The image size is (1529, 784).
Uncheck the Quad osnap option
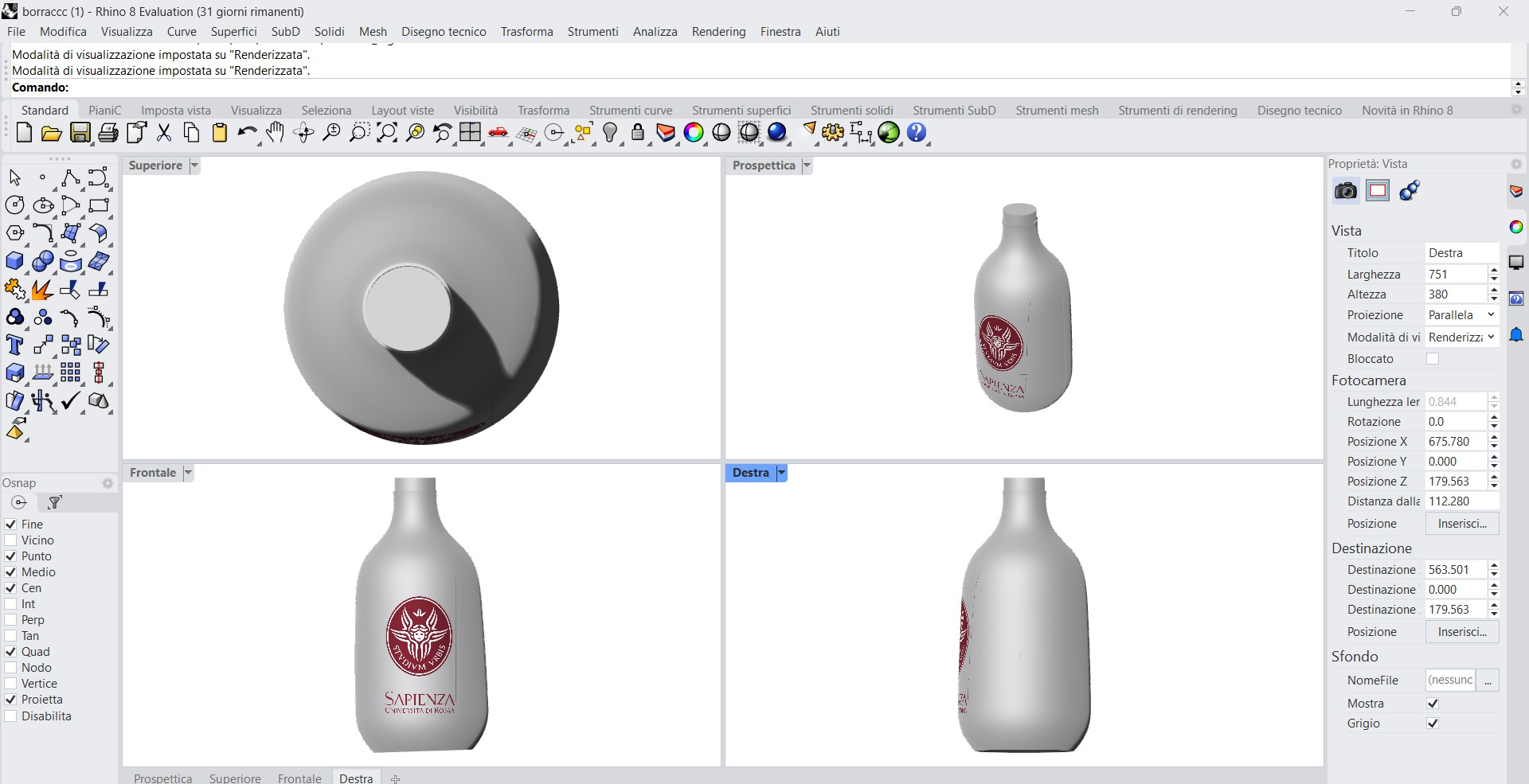click(11, 652)
